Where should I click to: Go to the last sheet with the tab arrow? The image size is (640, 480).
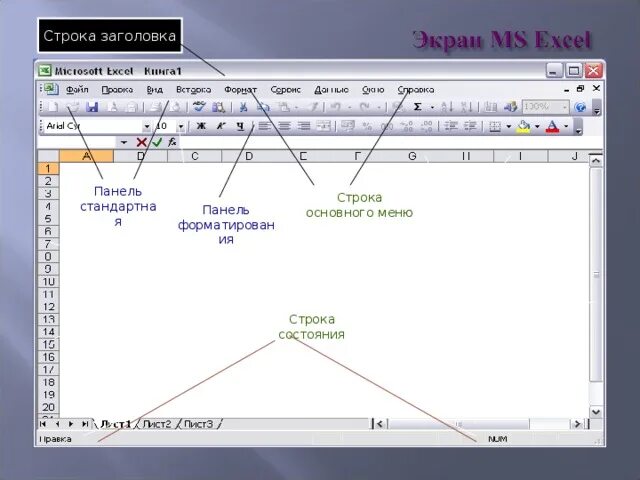tap(85, 424)
